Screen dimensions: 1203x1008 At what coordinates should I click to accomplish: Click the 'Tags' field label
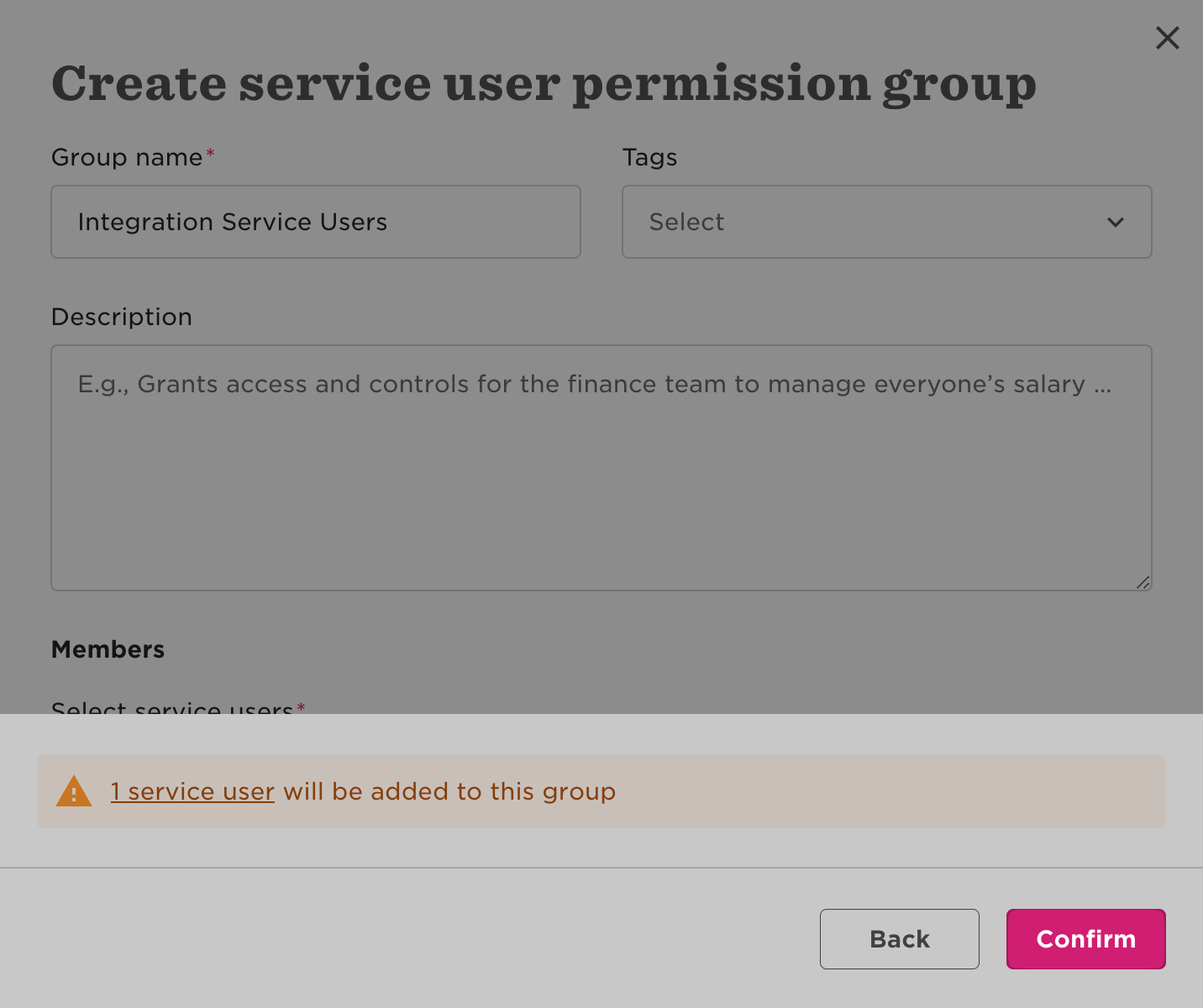coord(649,157)
